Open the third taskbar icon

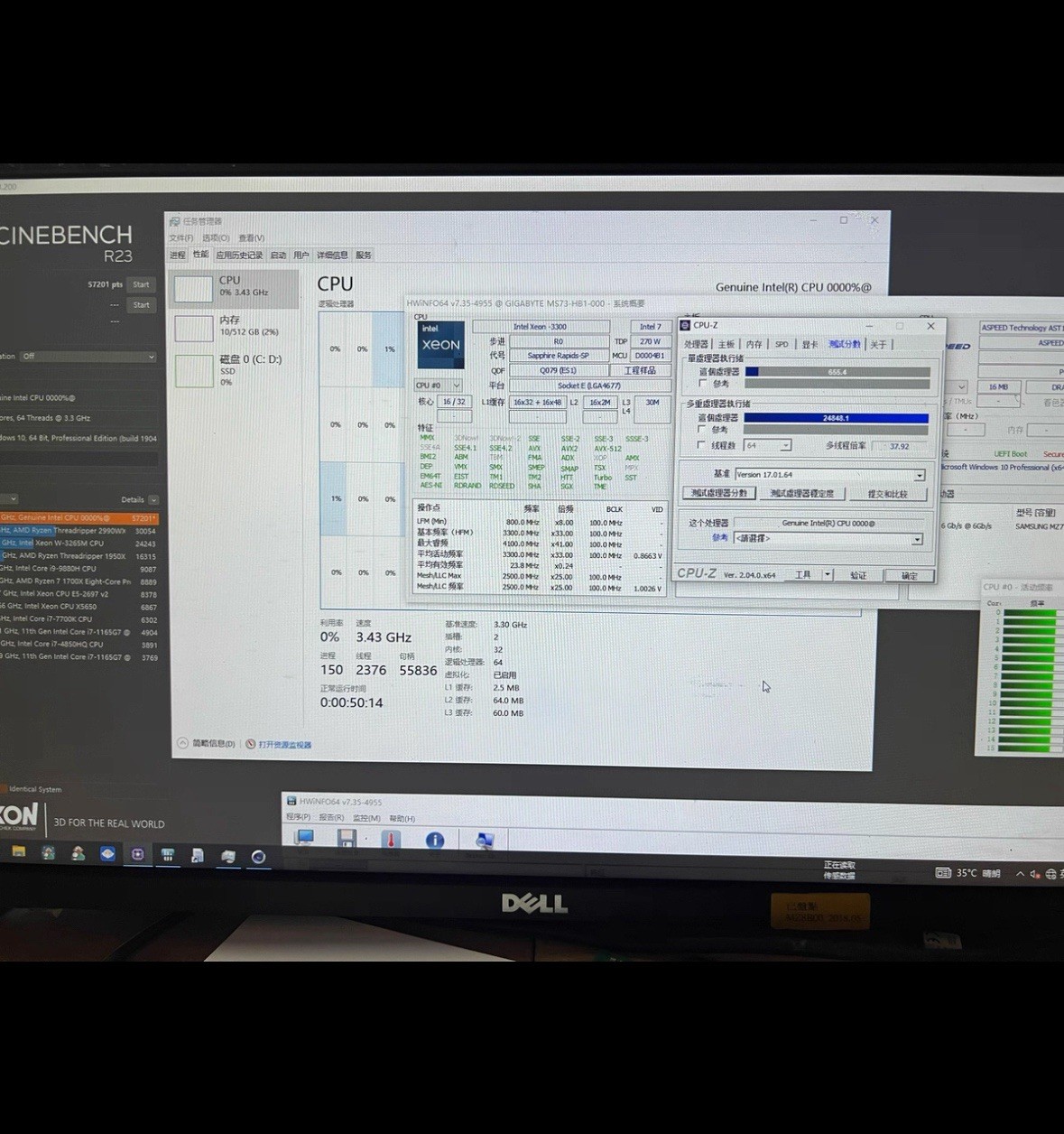[x=79, y=853]
